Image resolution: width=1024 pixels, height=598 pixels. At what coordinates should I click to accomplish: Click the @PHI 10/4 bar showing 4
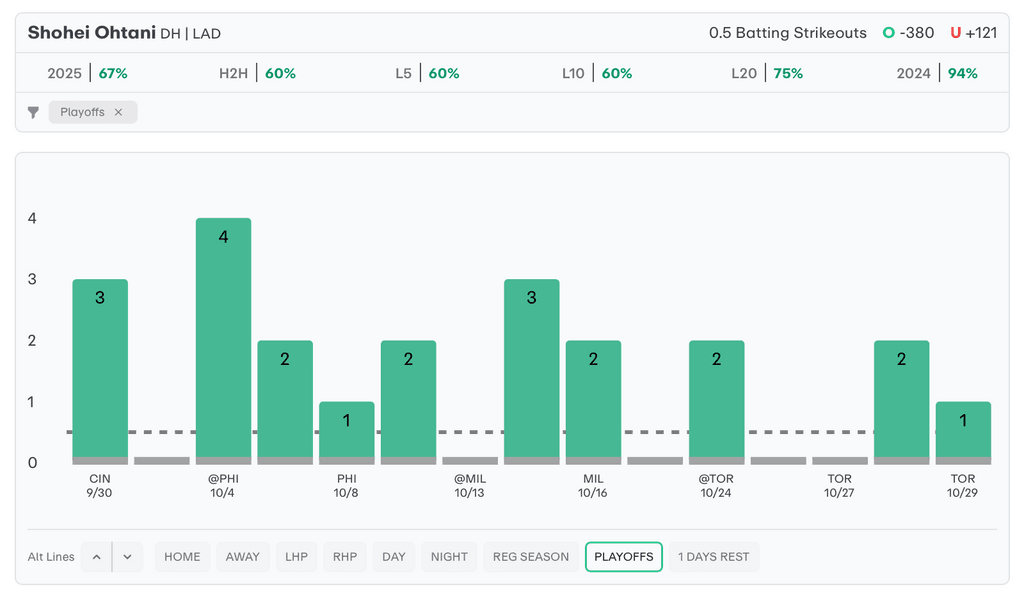223,340
